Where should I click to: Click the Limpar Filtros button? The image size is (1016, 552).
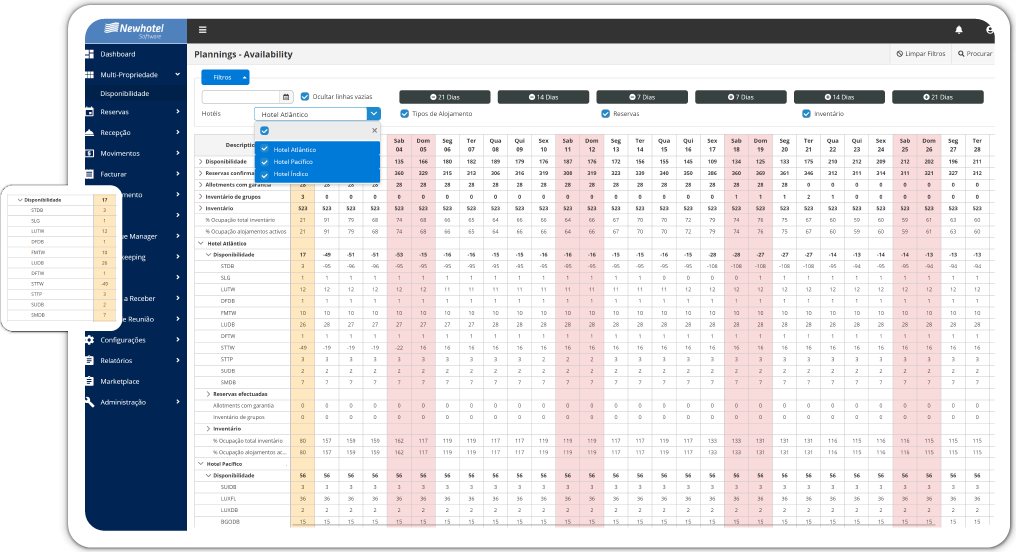921,54
